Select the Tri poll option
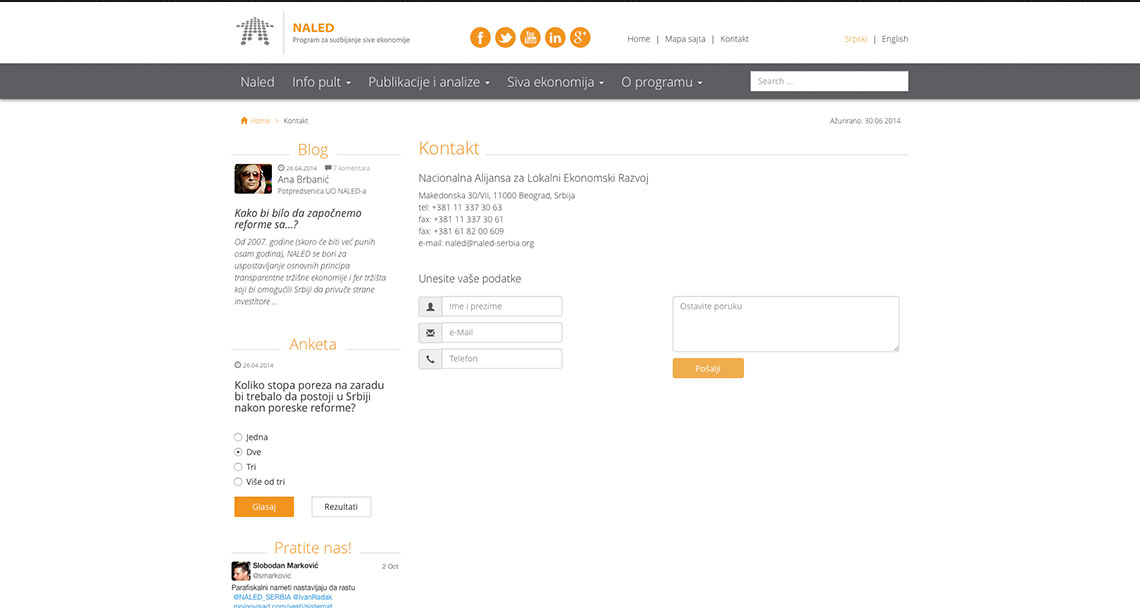Viewport: 1140px width, 608px height. tap(238, 467)
